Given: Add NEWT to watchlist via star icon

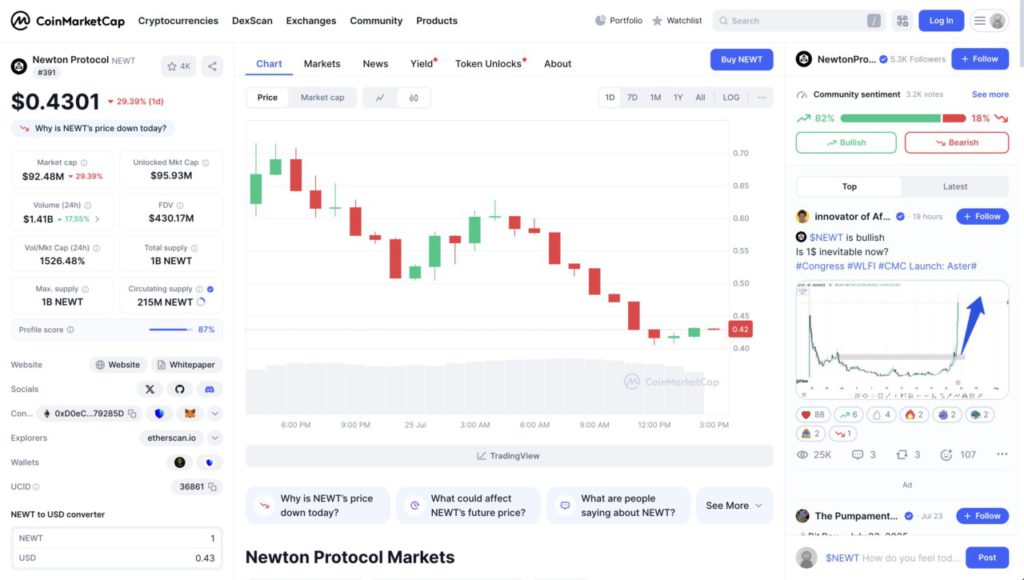Looking at the screenshot, I should (179, 67).
